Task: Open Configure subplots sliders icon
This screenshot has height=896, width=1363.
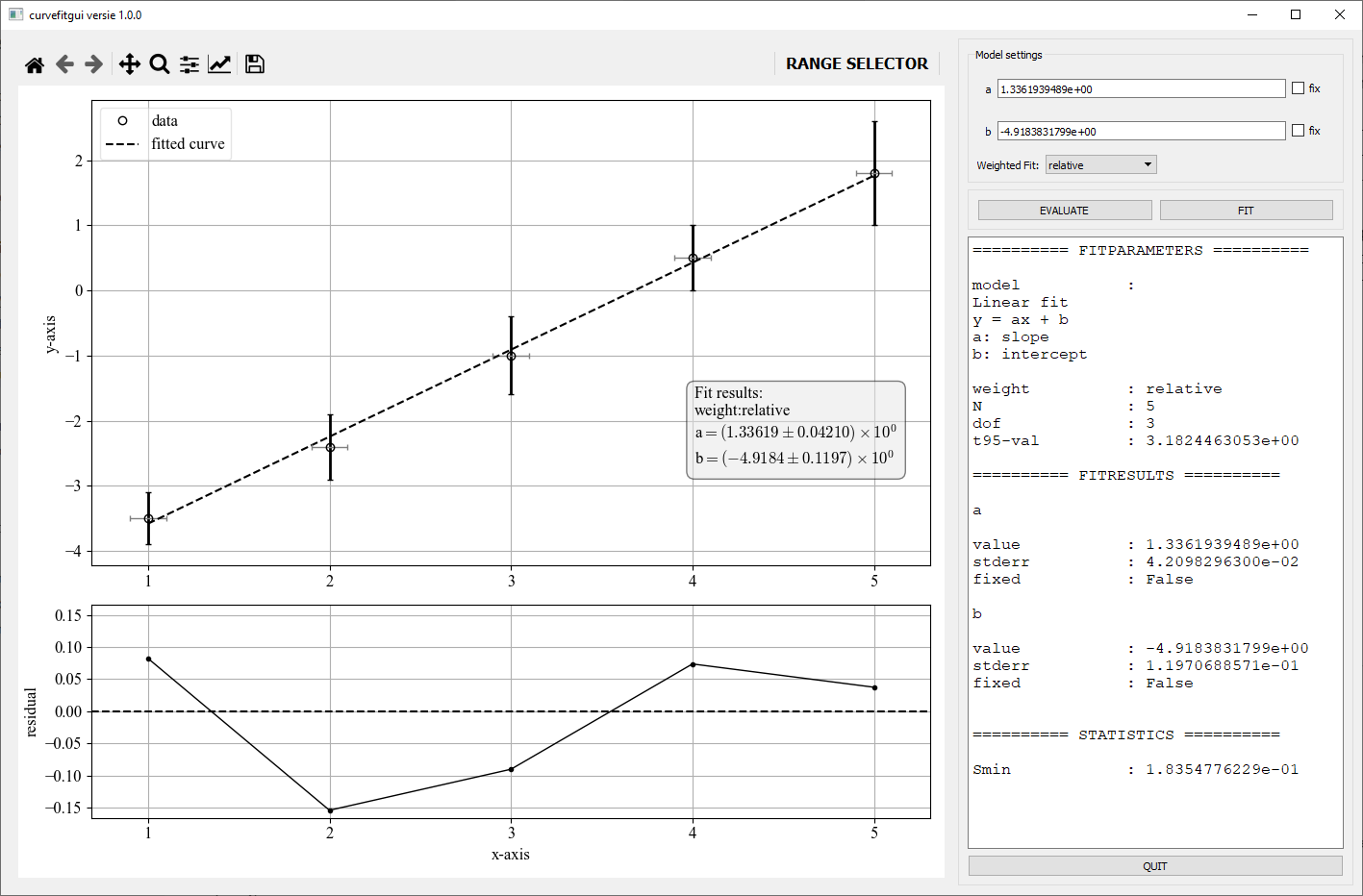Action: [x=189, y=64]
